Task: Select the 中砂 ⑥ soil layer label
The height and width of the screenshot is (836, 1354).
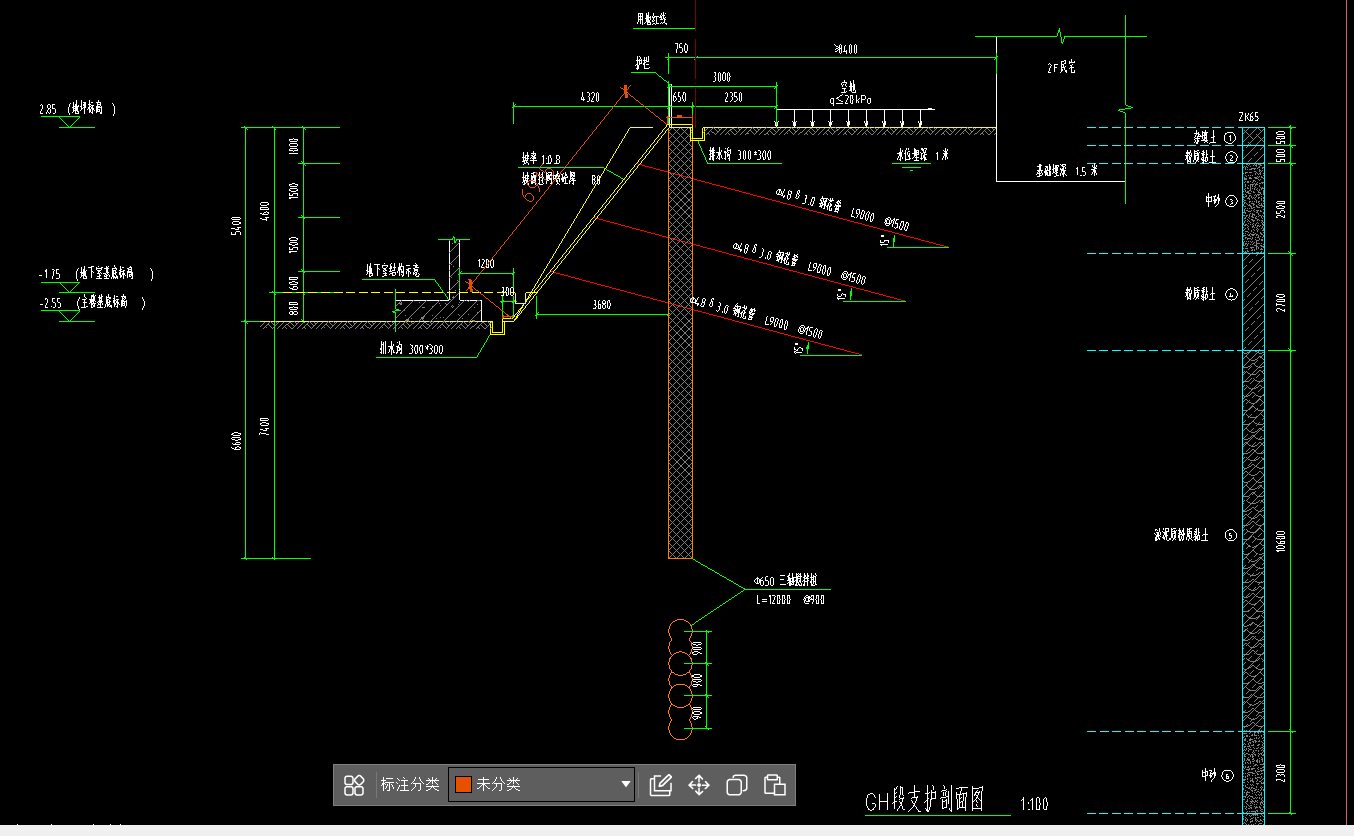Action: [x=1218, y=775]
